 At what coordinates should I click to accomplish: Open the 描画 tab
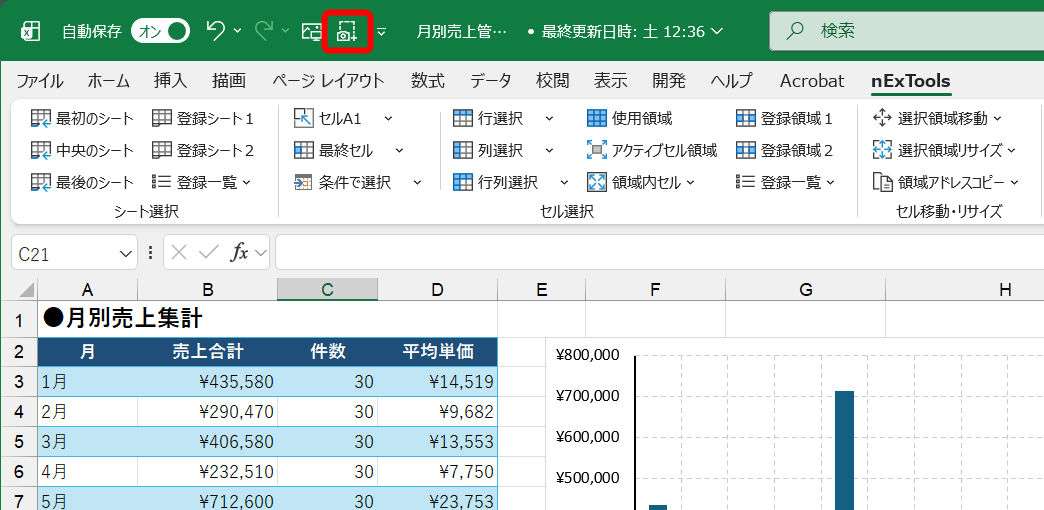pyautogui.click(x=229, y=81)
